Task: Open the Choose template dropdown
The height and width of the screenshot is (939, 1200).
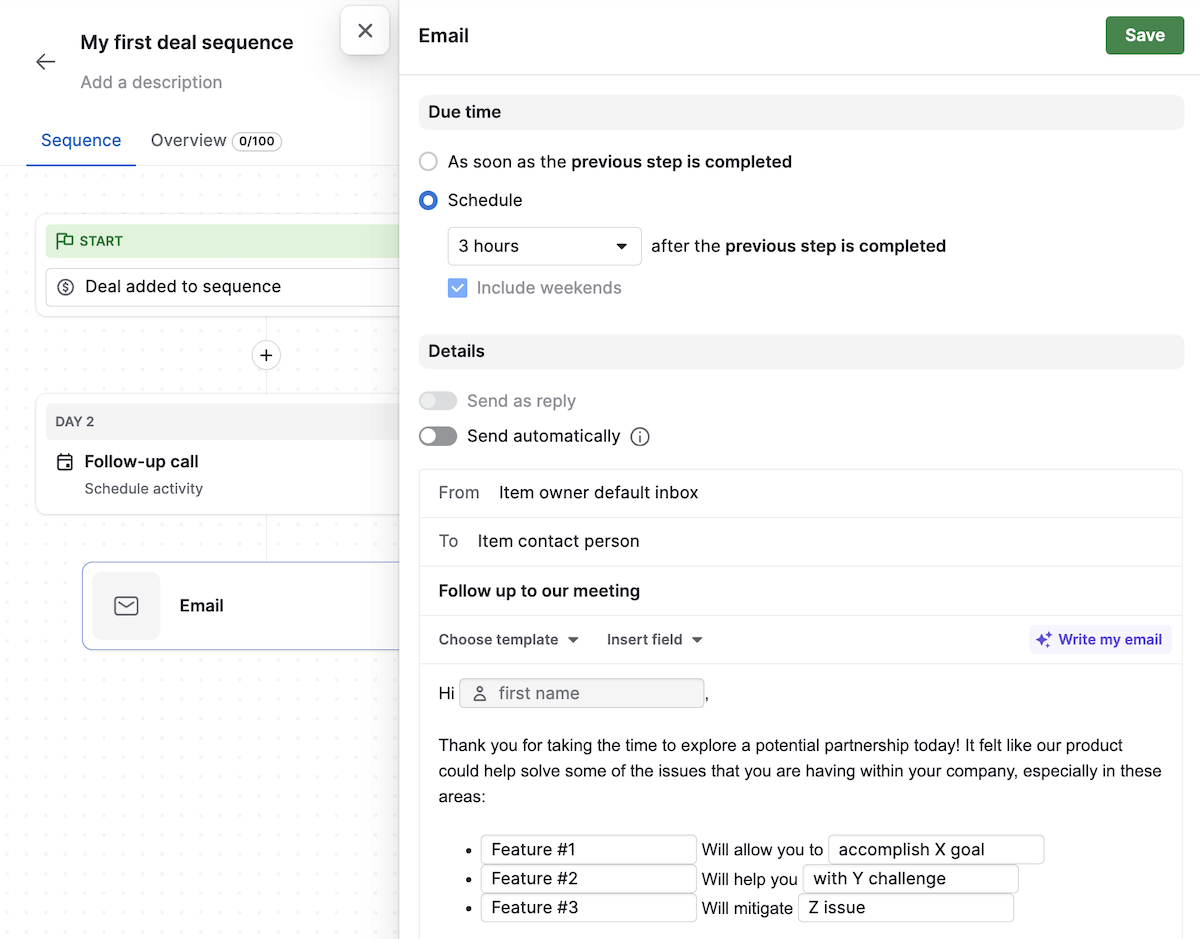Action: tap(507, 639)
